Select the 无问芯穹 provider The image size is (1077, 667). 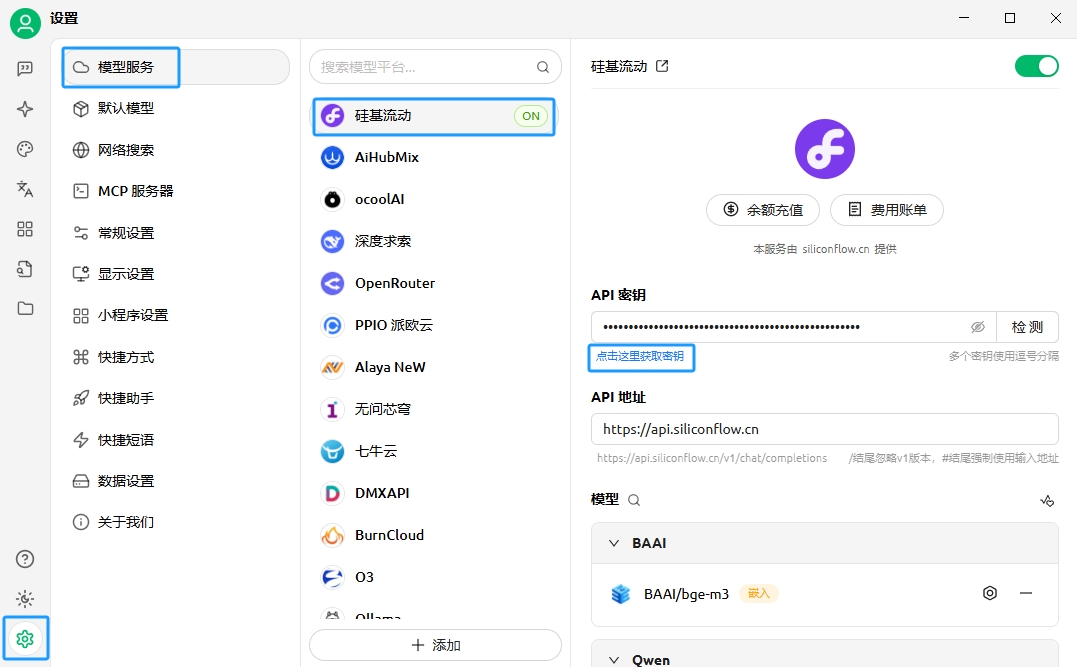click(435, 409)
